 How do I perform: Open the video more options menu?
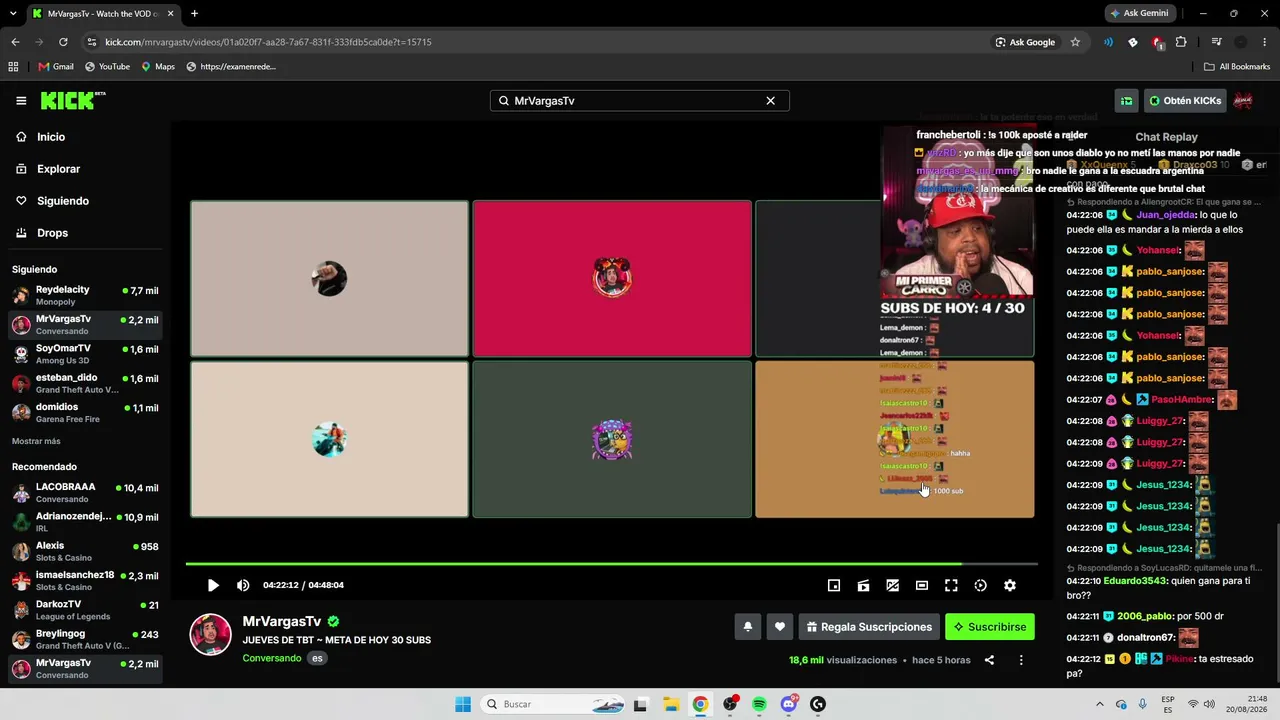pyautogui.click(x=1021, y=660)
